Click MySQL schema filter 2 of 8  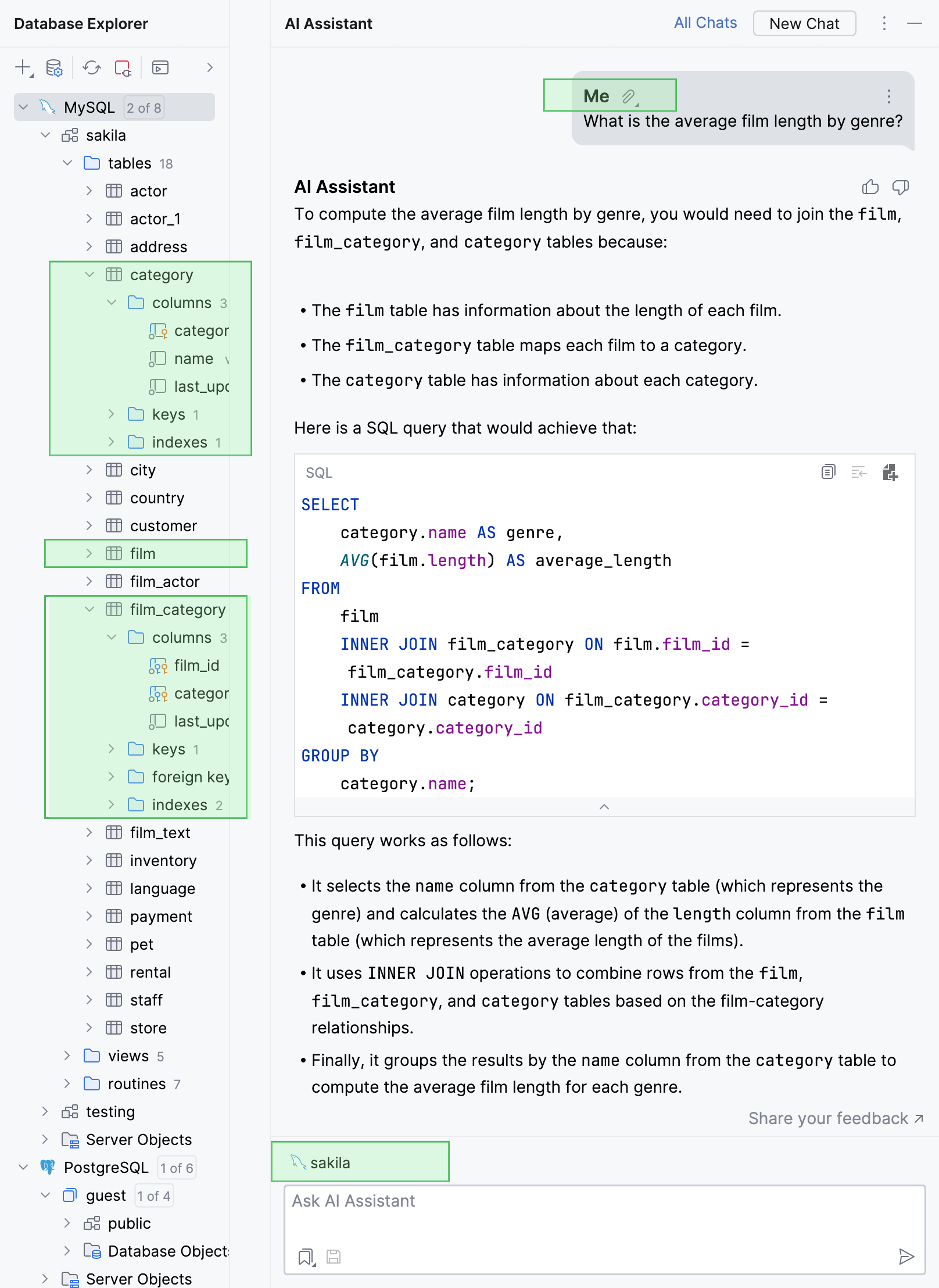pyautogui.click(x=144, y=108)
